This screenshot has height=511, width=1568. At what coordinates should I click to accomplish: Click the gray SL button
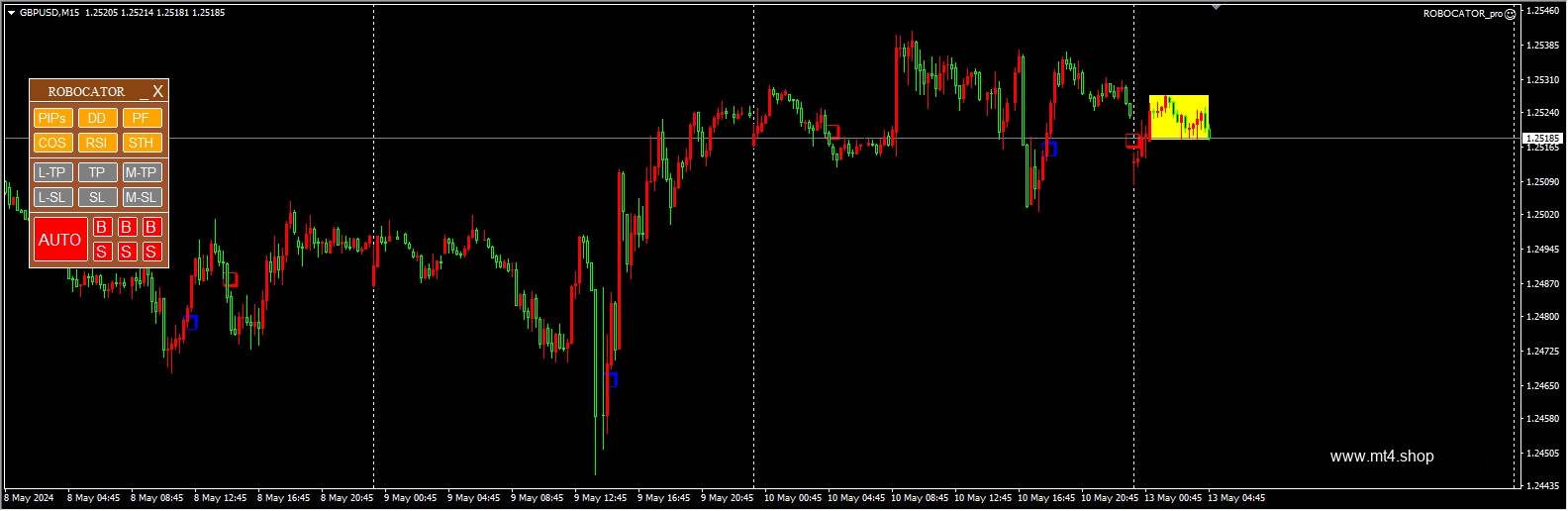97,197
